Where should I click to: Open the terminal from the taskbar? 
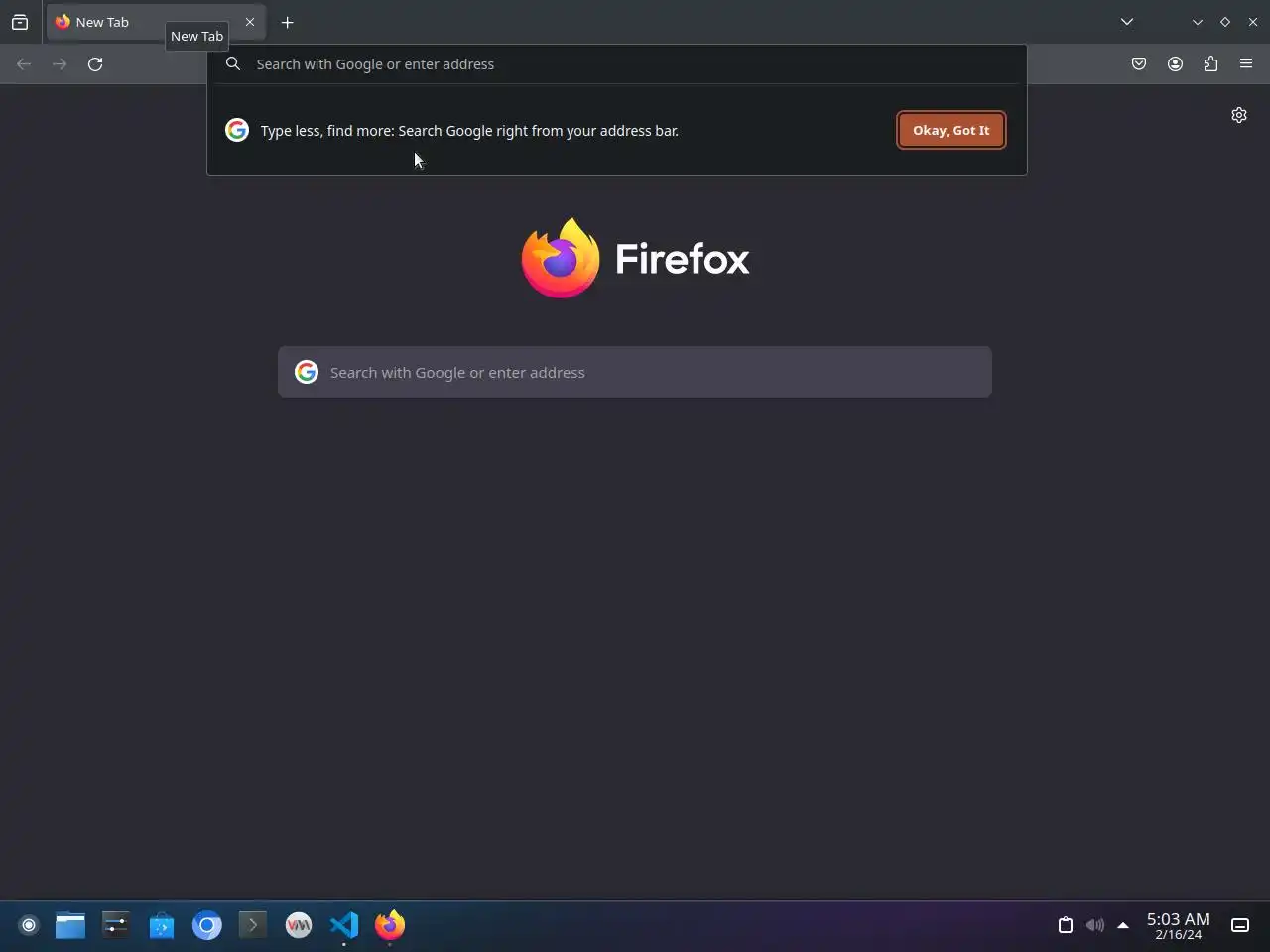(x=253, y=925)
